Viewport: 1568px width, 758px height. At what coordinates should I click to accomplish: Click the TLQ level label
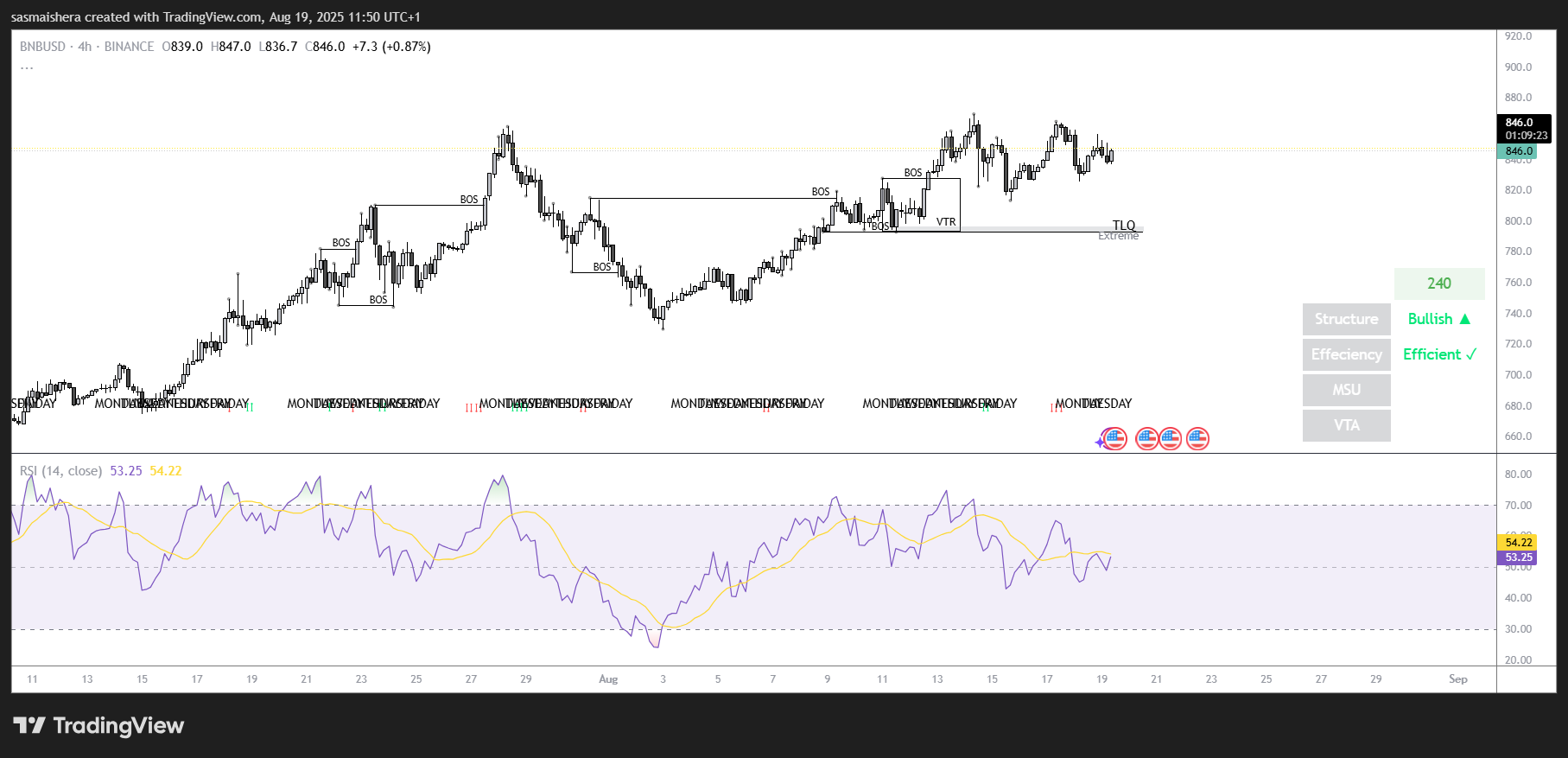[x=1123, y=226]
